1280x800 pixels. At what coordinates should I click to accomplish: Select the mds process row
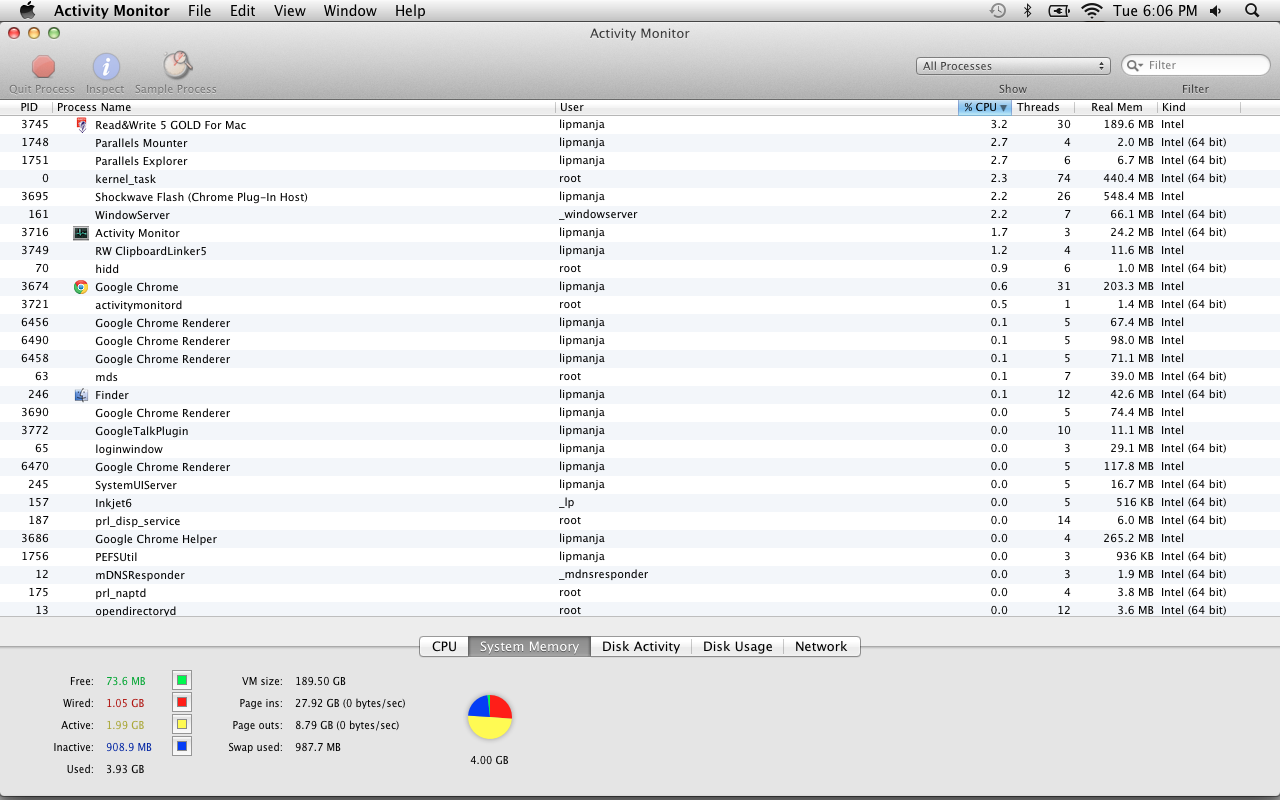(x=640, y=377)
